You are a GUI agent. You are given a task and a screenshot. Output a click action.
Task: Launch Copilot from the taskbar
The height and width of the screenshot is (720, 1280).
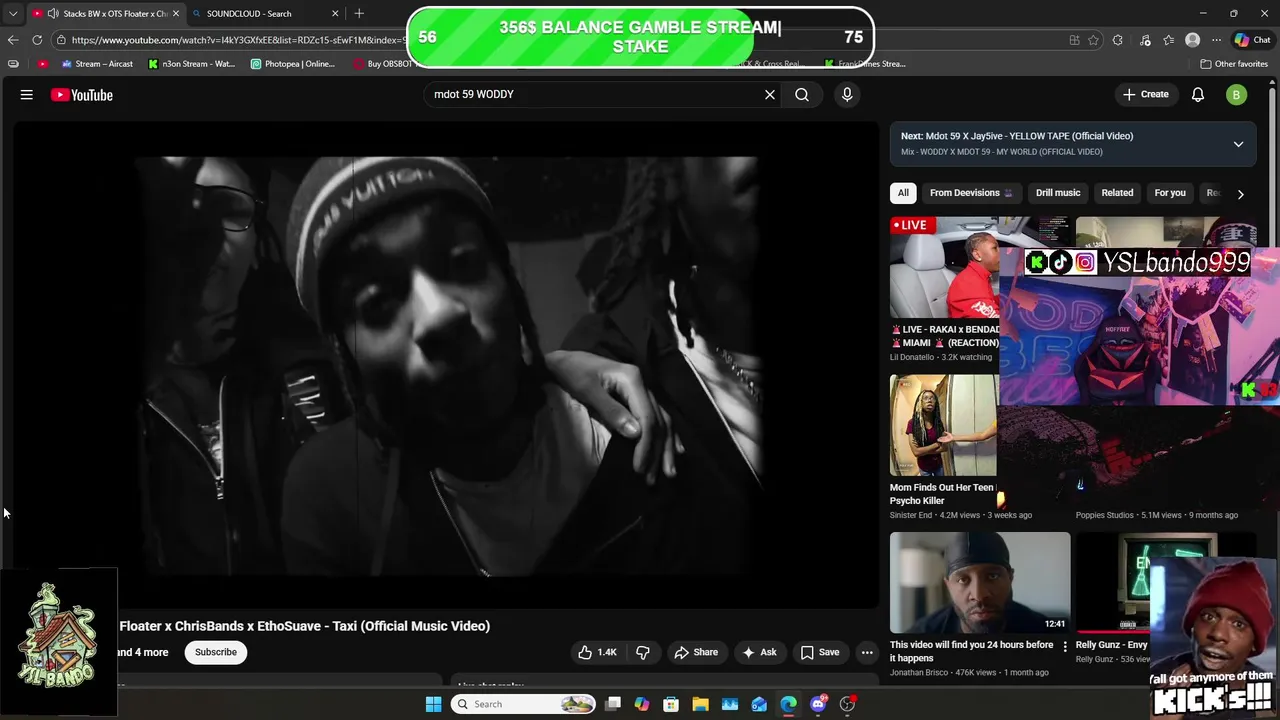click(642, 704)
